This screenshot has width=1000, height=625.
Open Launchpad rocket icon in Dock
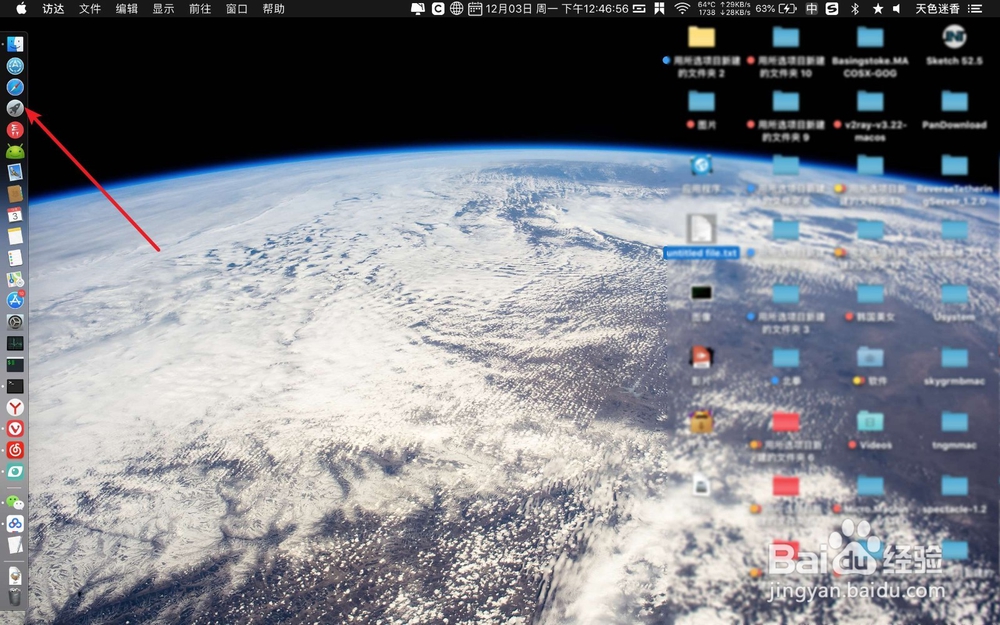pos(15,108)
